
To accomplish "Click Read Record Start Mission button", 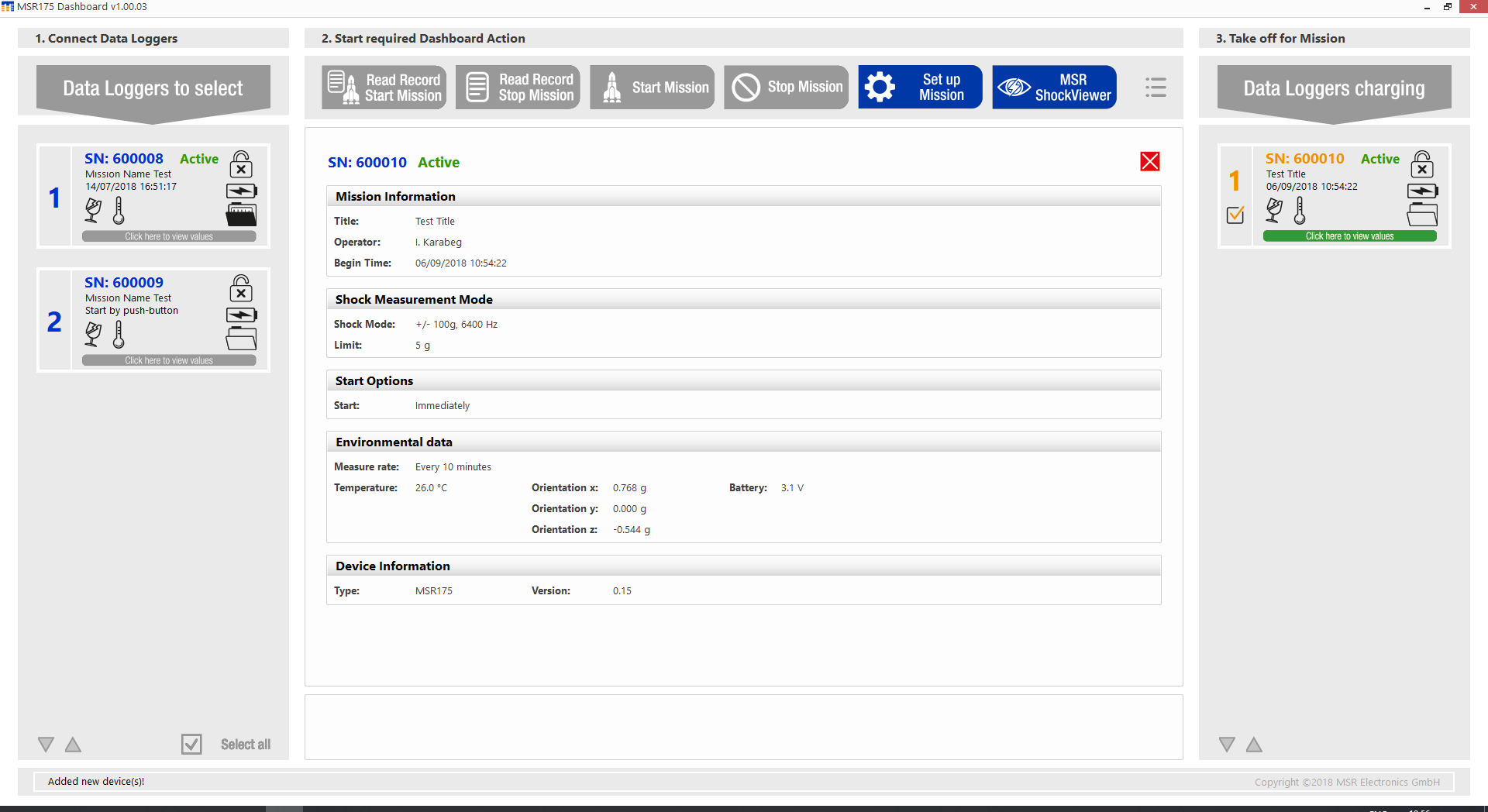I will coord(384,87).
